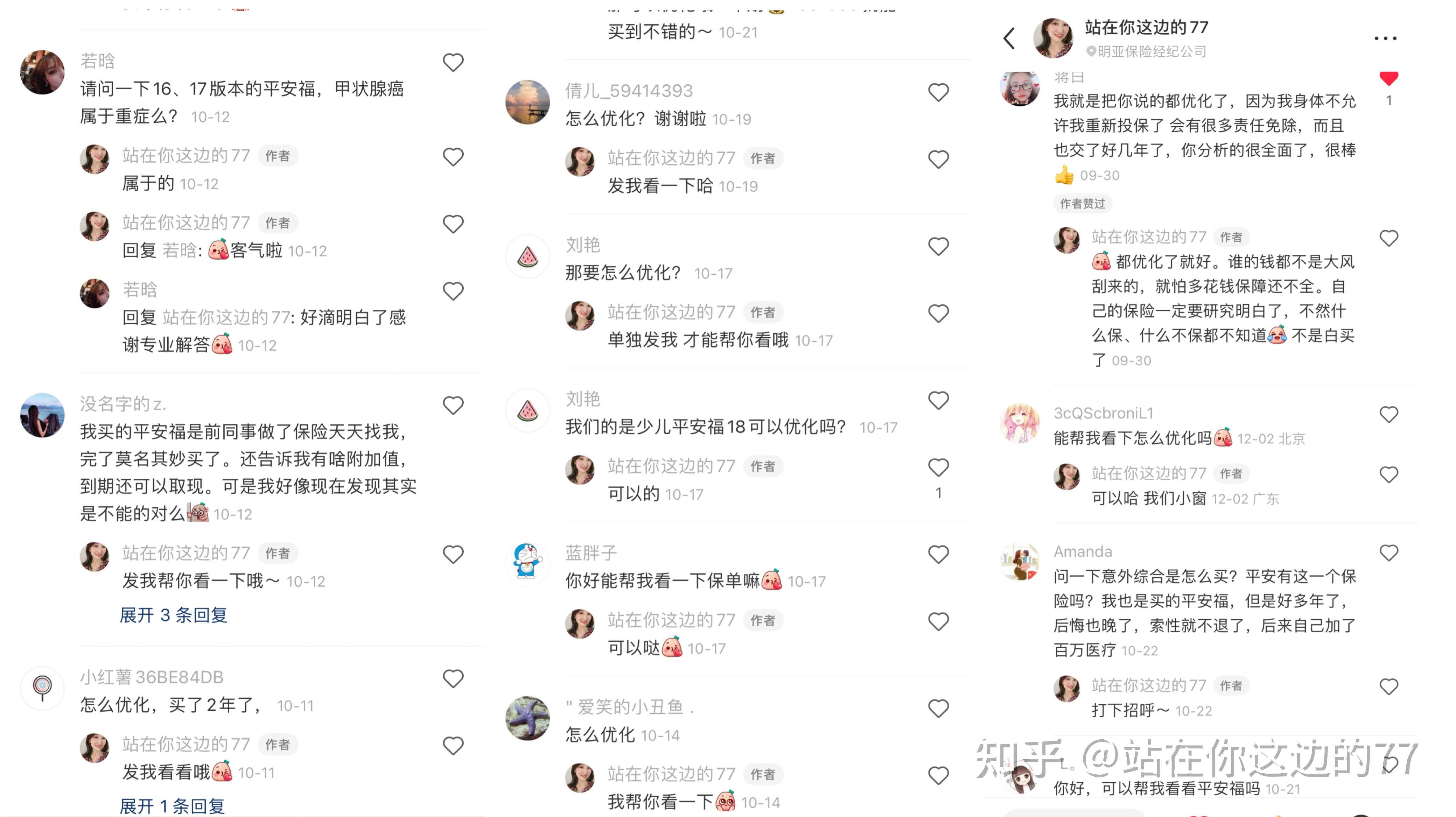1456x817 pixels.
Task: Unlike the red heart on 将日's comment
Action: tap(1389, 78)
